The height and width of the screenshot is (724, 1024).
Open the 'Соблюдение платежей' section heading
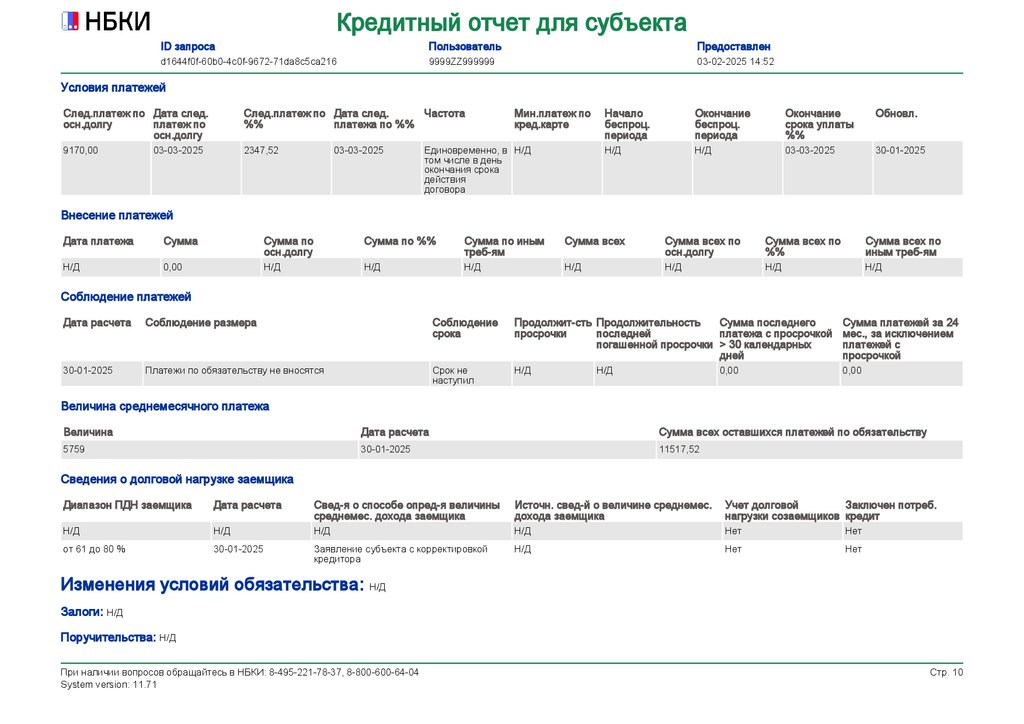[126, 297]
